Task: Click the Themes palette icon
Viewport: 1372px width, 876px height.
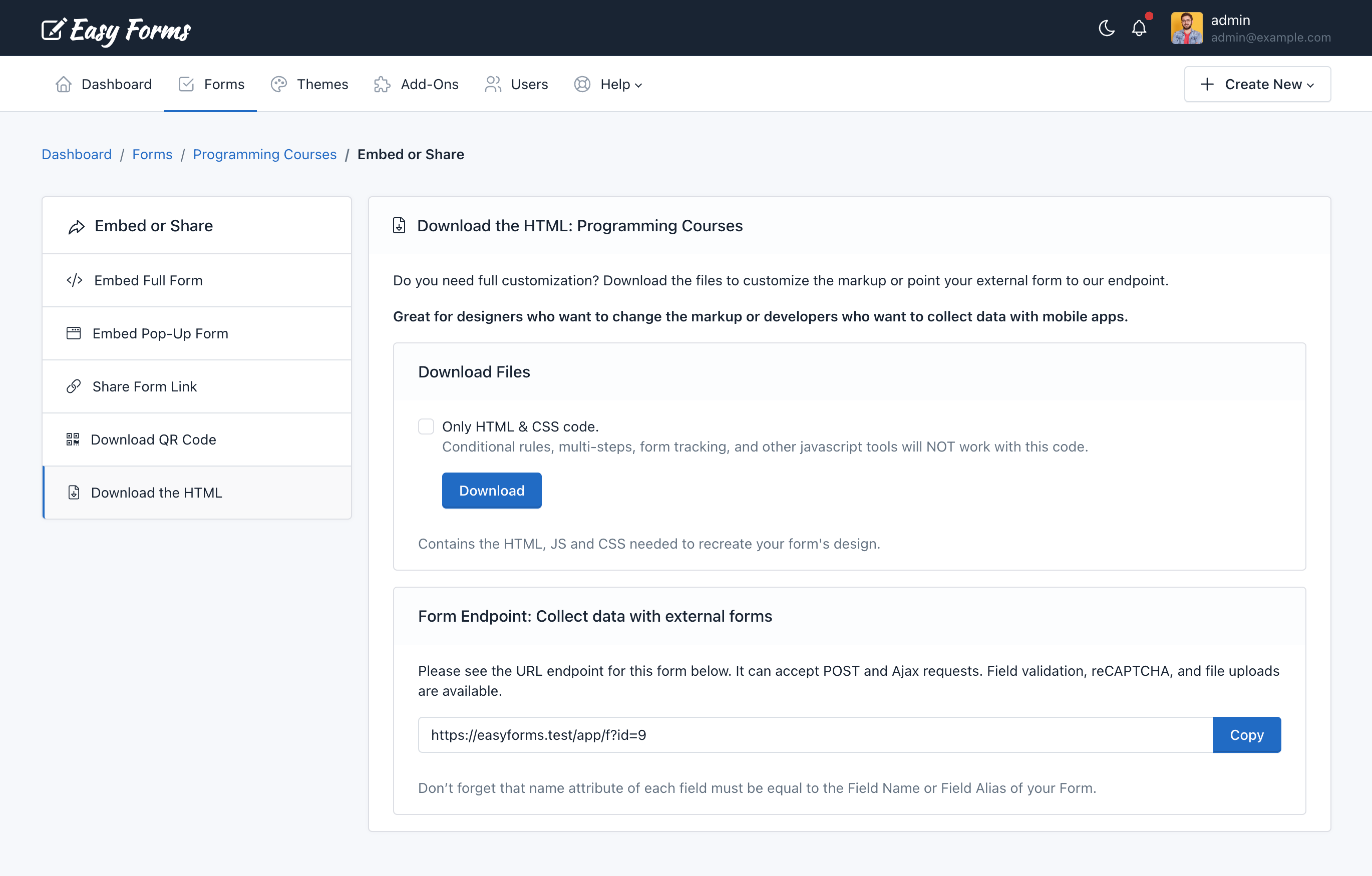Action: tap(278, 84)
